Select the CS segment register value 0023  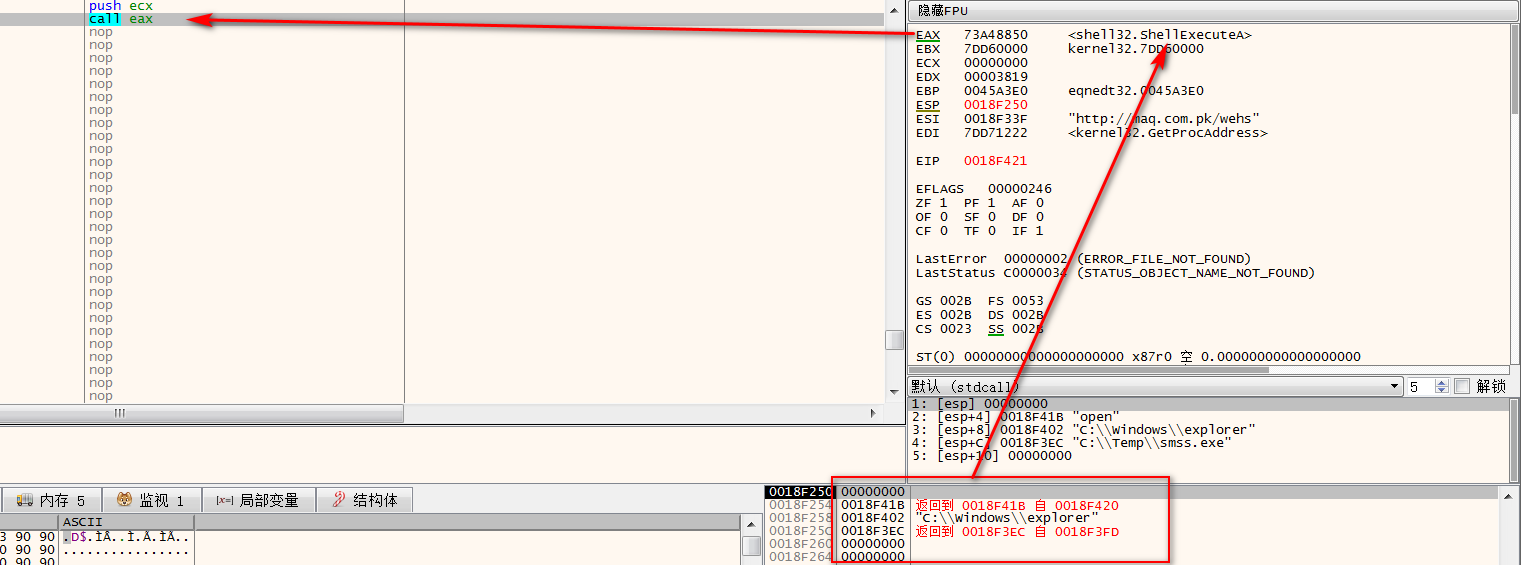(x=955, y=329)
